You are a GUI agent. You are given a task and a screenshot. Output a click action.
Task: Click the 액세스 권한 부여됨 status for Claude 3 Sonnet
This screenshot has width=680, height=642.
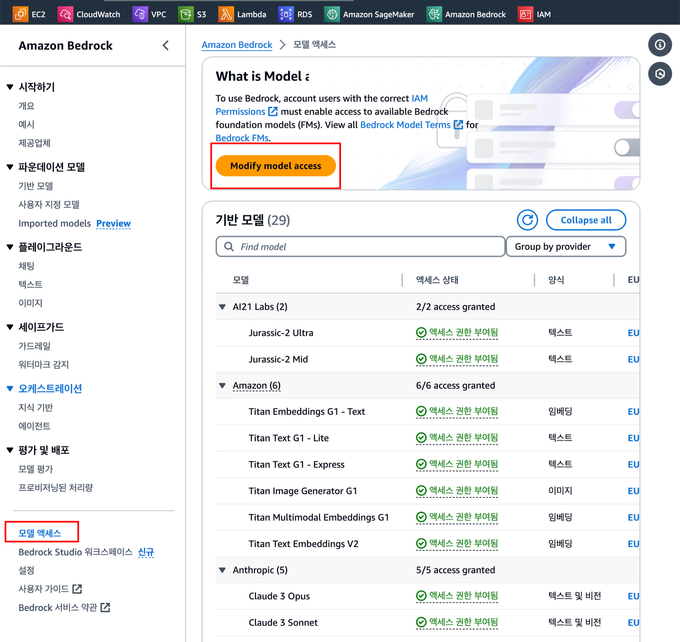(457, 622)
